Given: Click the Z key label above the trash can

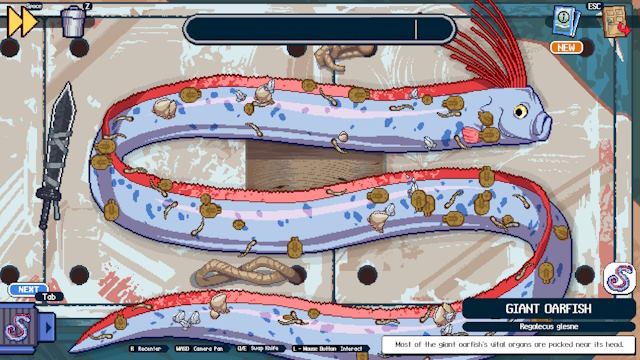Looking at the screenshot, I should click(x=87, y=6).
